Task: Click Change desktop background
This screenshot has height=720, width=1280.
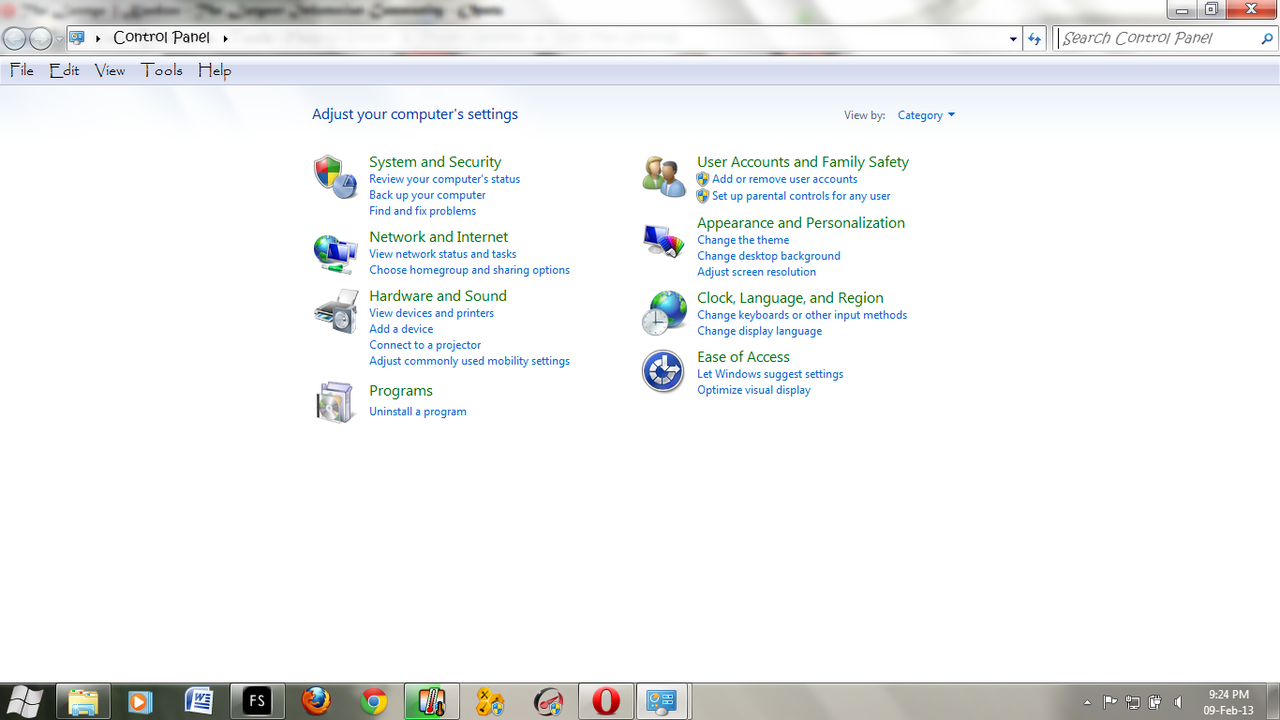Action: [768, 256]
